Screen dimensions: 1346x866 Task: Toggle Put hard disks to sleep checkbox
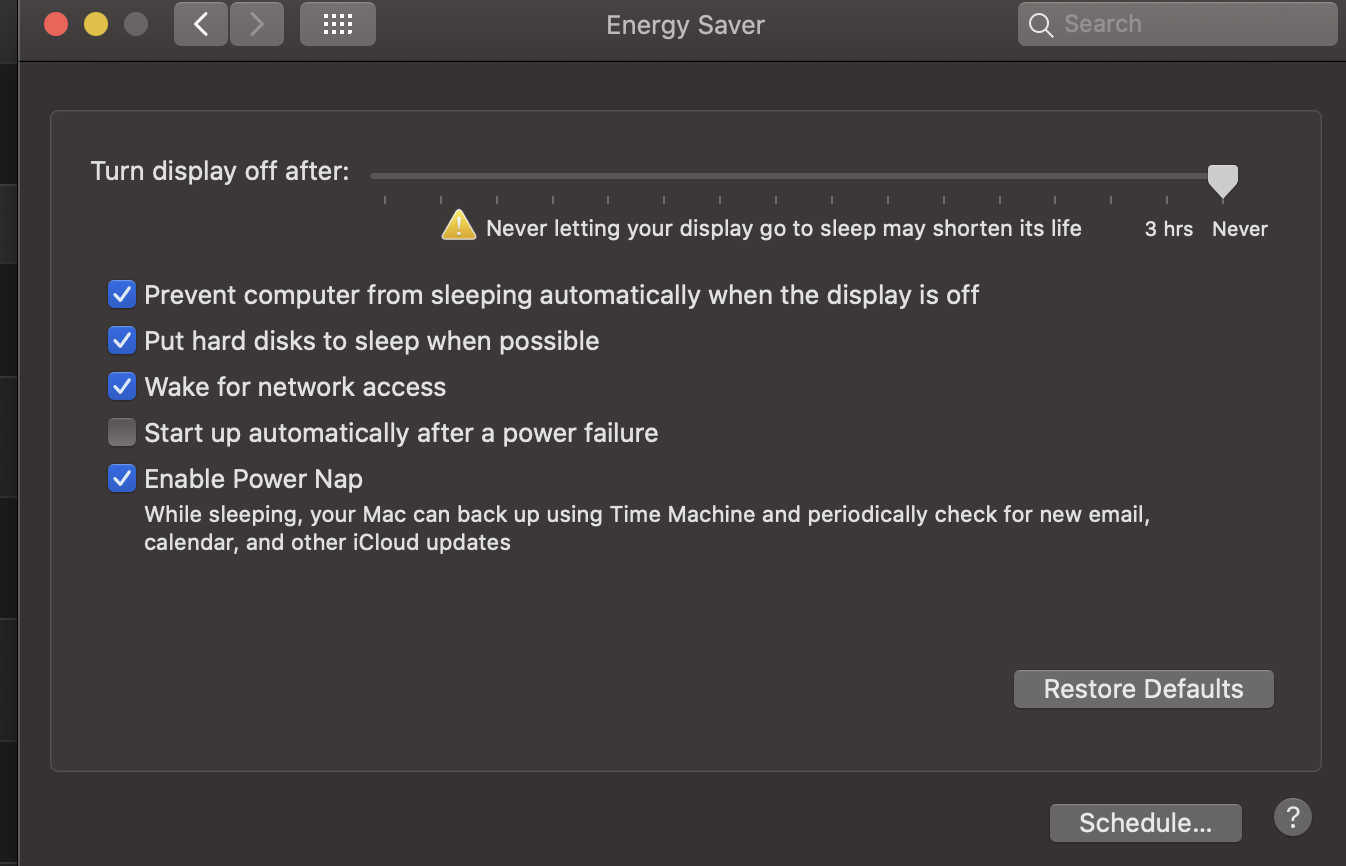(x=122, y=341)
